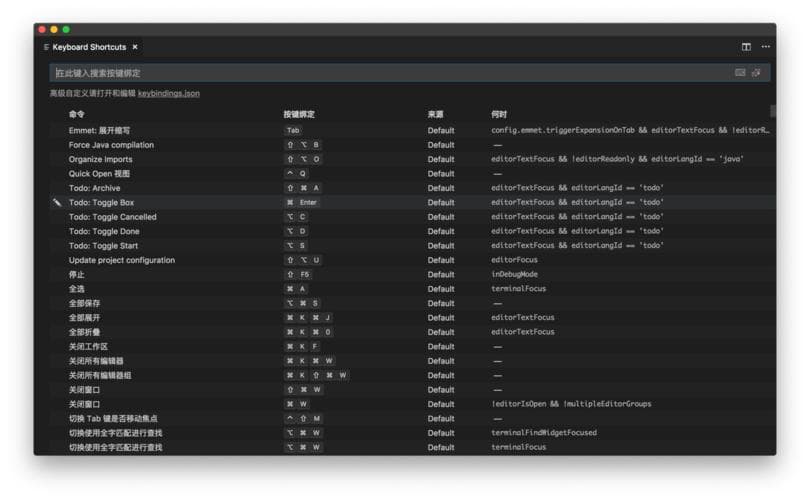Click the vertical scrollbar thumb of the list
This screenshot has width=810, height=500.
(773, 111)
